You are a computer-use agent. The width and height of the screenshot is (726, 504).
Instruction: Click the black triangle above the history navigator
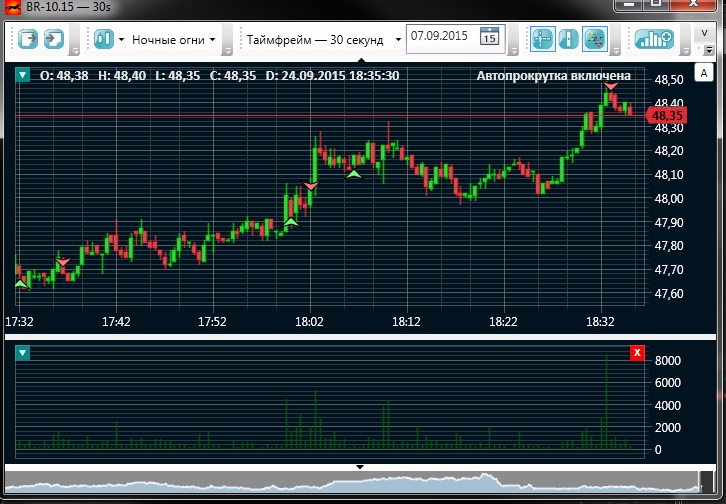(x=360, y=467)
